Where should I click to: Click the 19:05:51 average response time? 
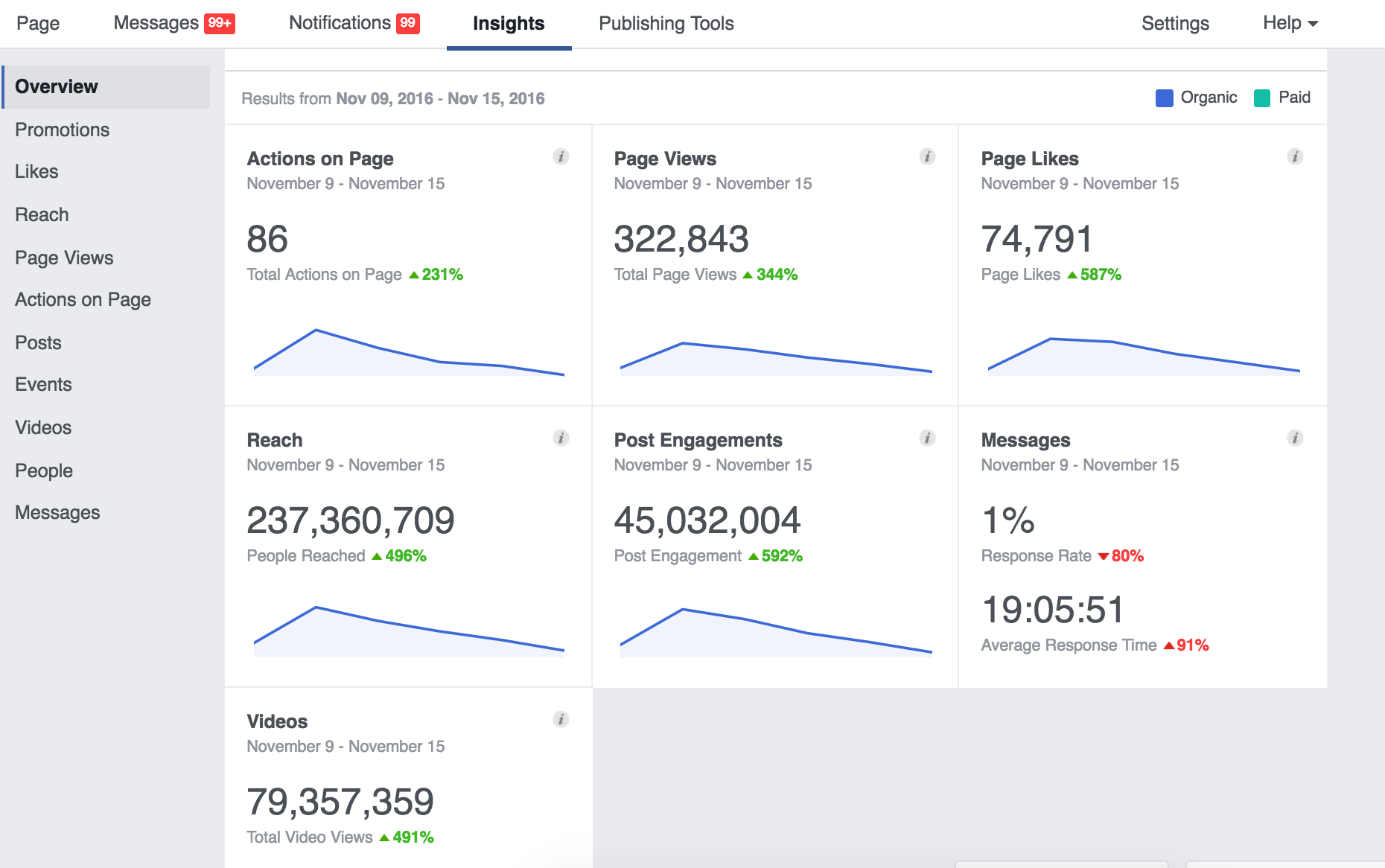1053,610
